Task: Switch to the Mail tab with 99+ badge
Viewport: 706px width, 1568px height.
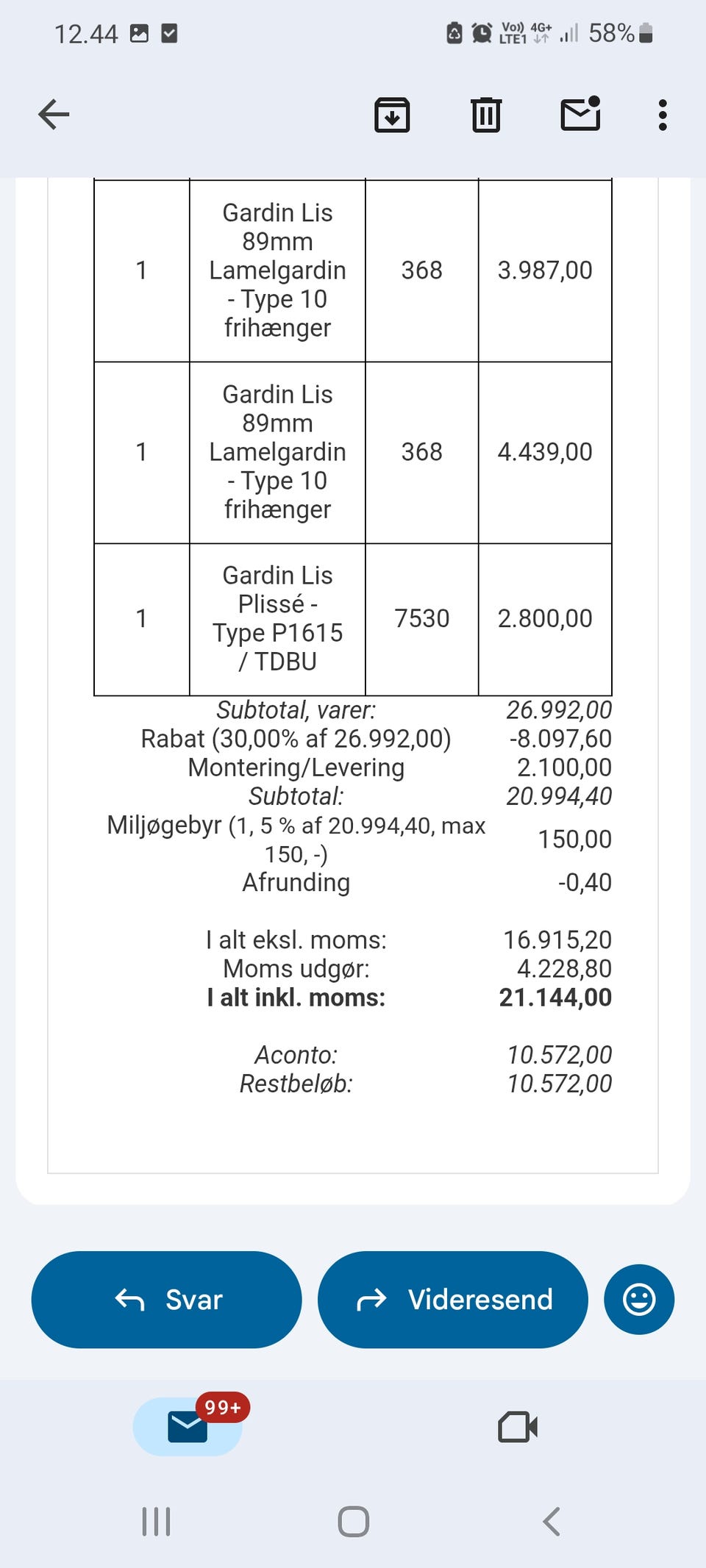Action: click(x=188, y=1427)
